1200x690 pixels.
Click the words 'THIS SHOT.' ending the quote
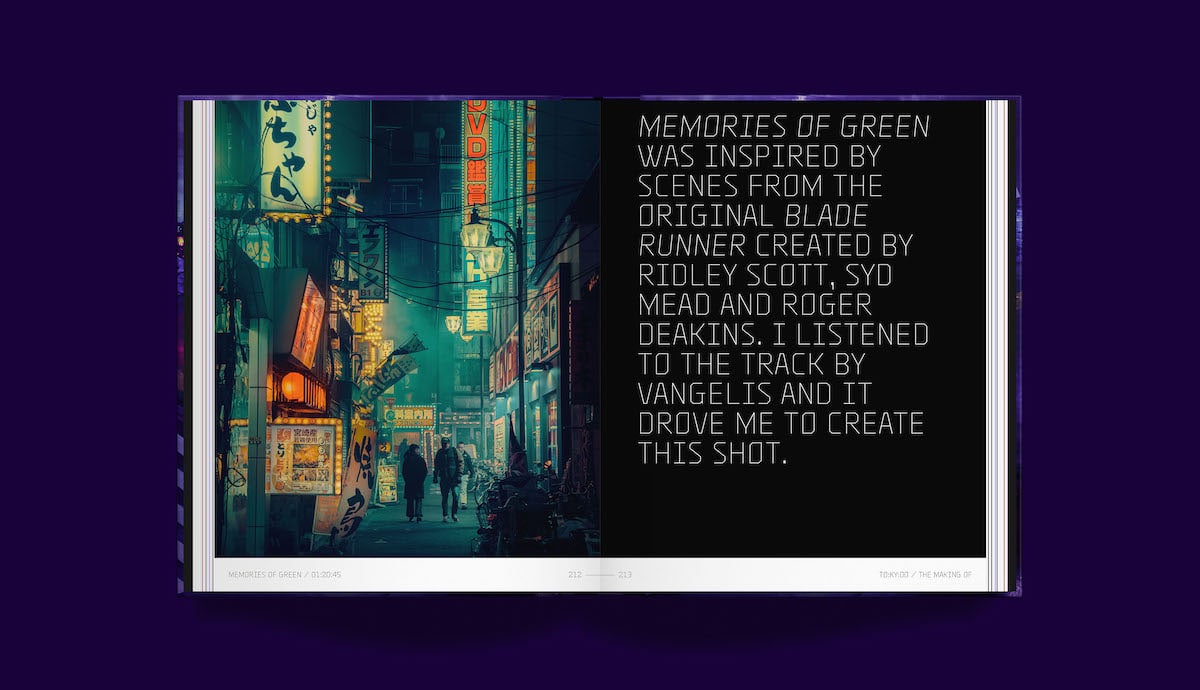click(713, 453)
